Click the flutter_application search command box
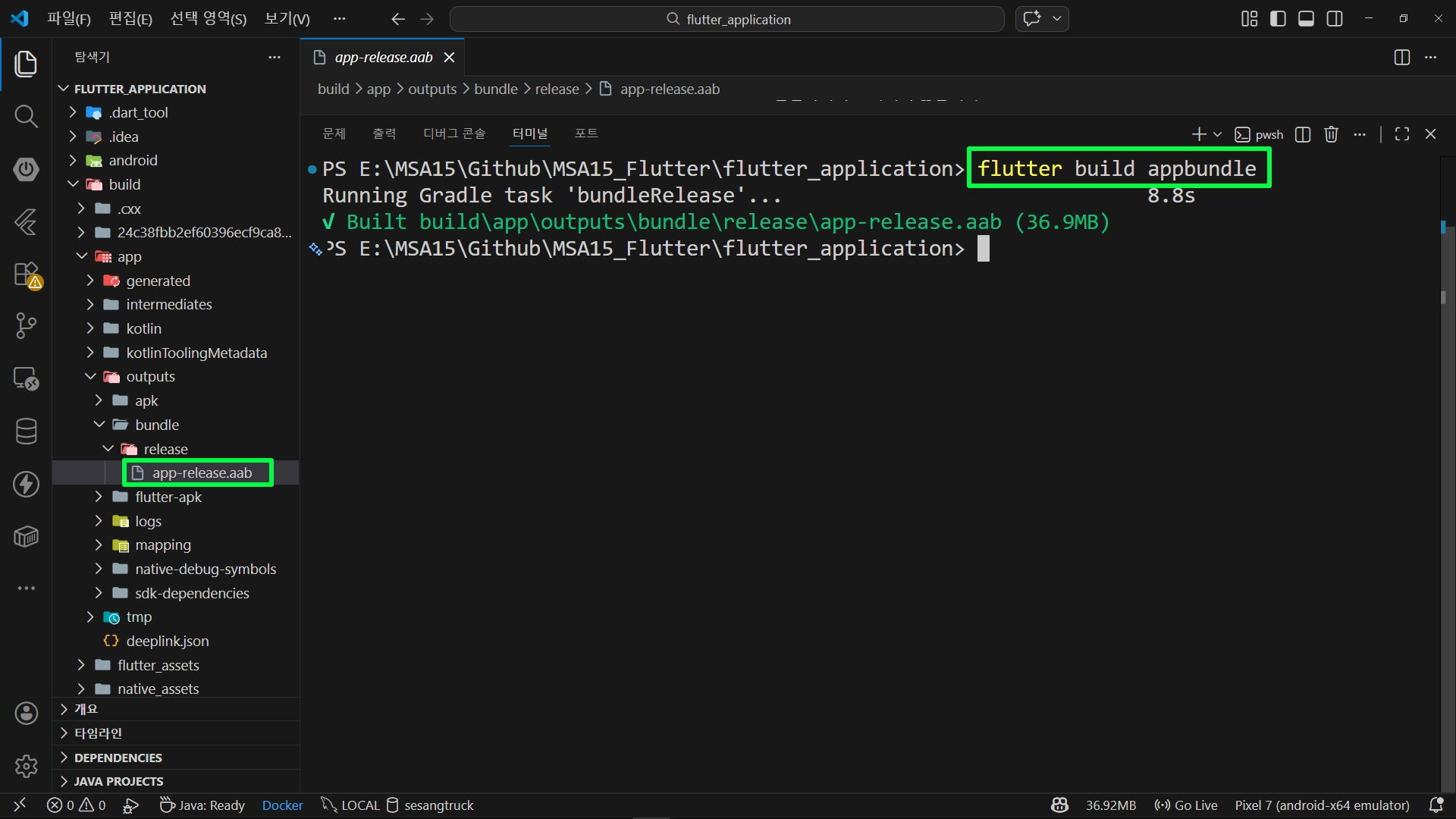Viewport: 1456px width, 819px height. click(x=726, y=19)
